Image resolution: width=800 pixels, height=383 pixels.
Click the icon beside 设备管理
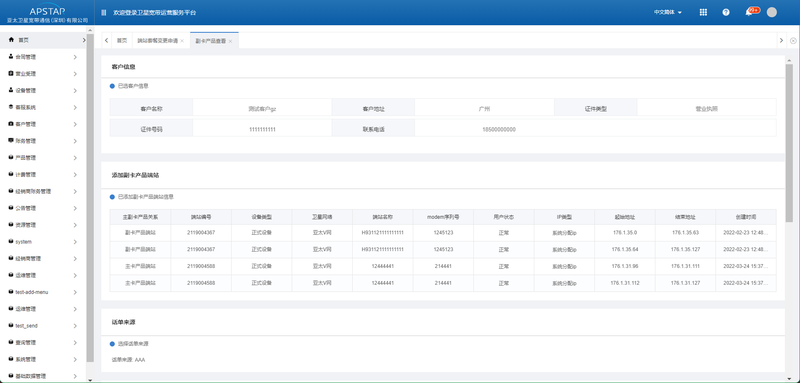tap(11, 90)
